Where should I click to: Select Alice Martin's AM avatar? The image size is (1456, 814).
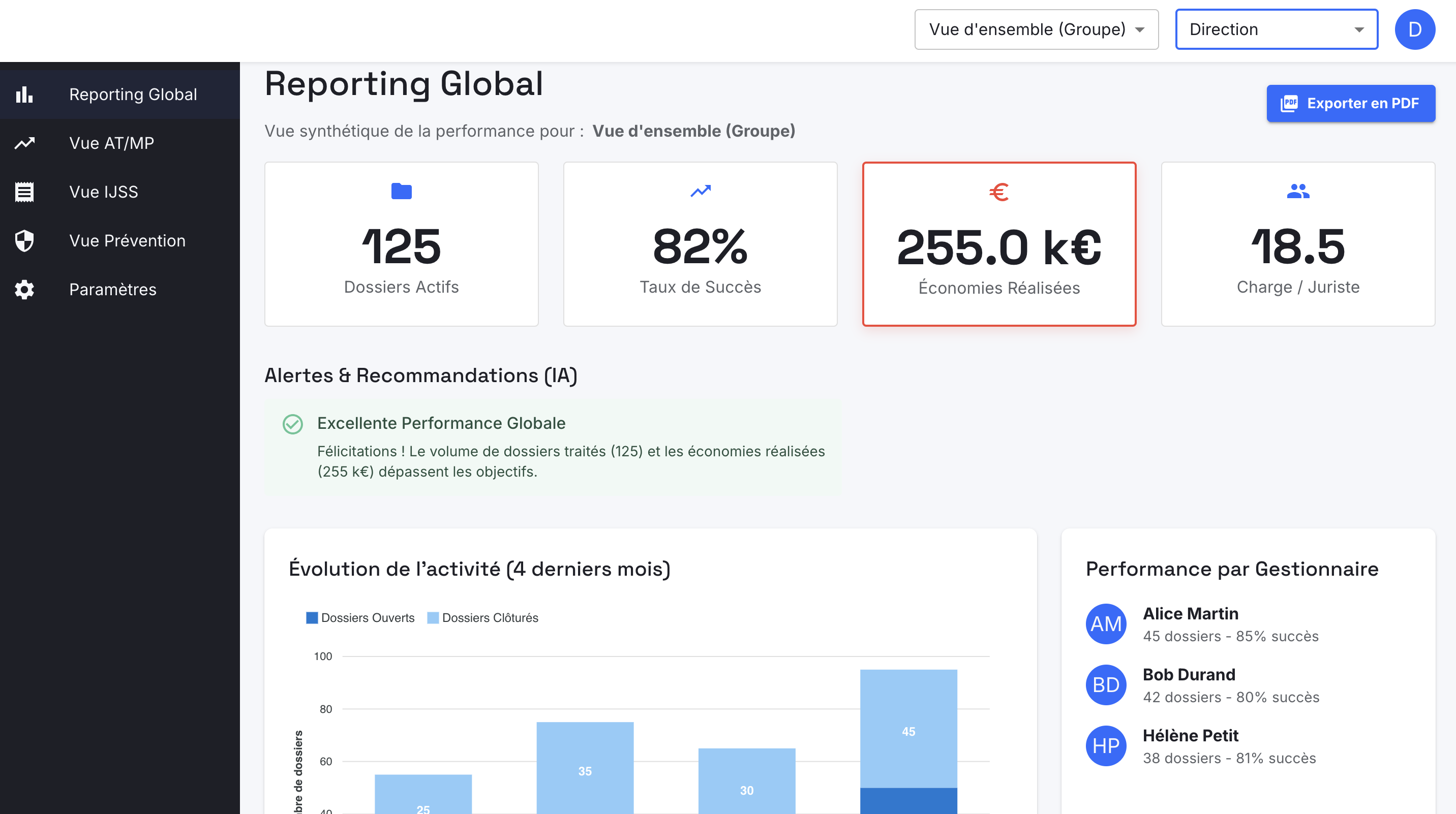[x=1106, y=623]
